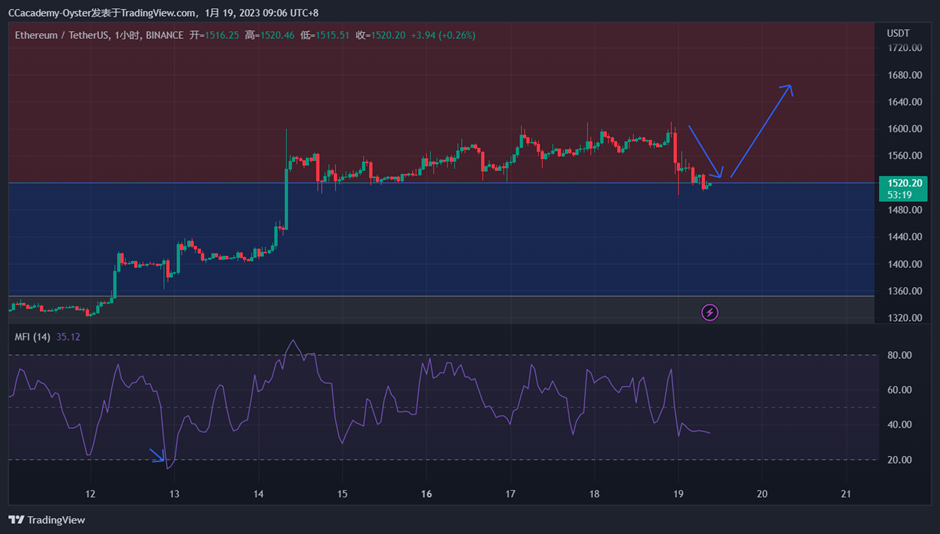Click the USDT currency label on the price axis
Viewport: 940px width, 534px height.
tap(899, 33)
